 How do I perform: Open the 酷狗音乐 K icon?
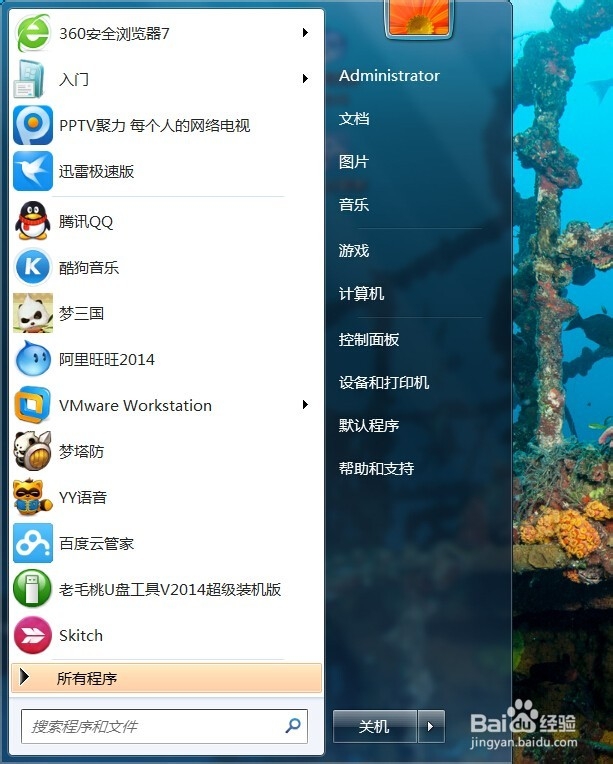pos(33,267)
